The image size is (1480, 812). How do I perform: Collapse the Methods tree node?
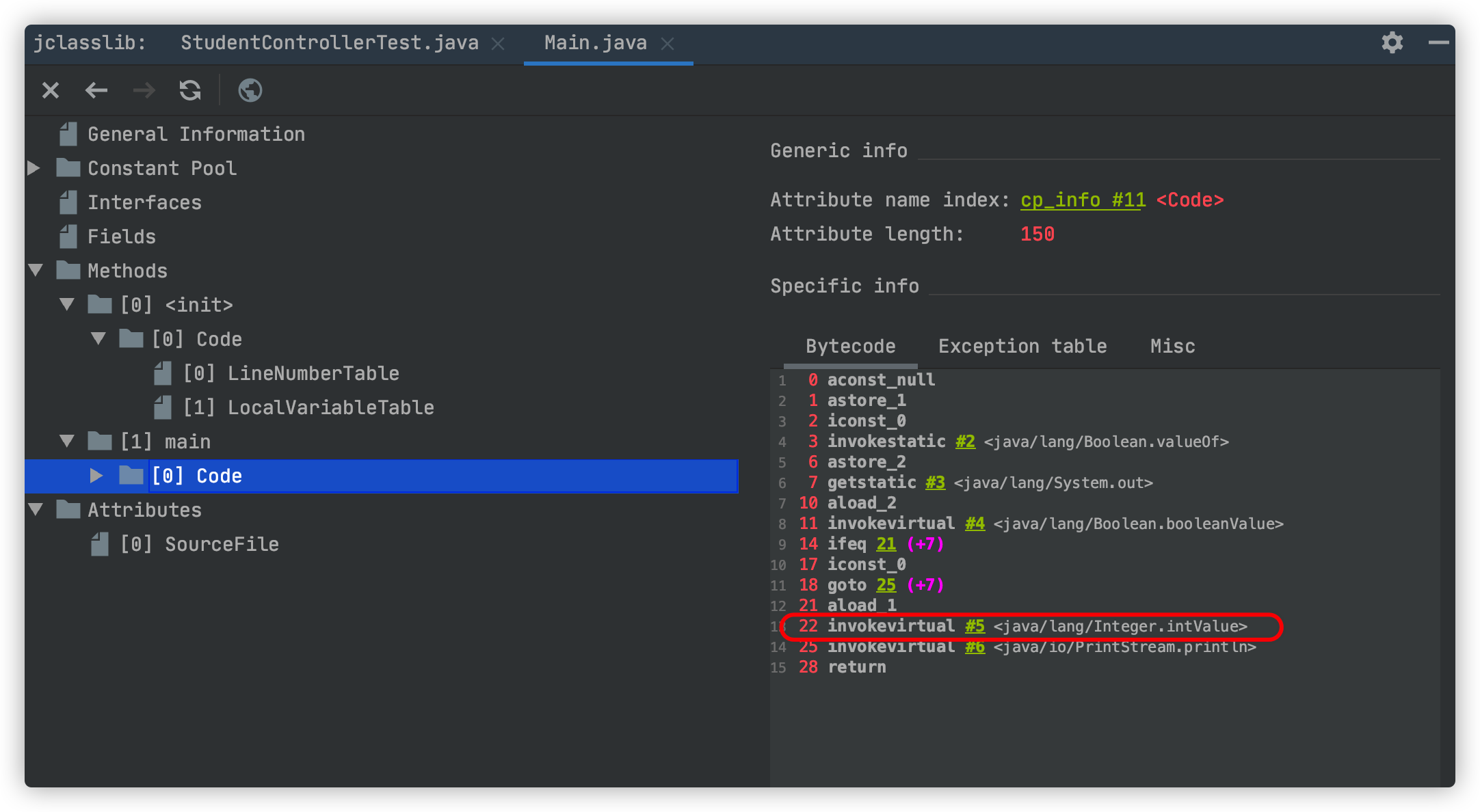[36, 271]
